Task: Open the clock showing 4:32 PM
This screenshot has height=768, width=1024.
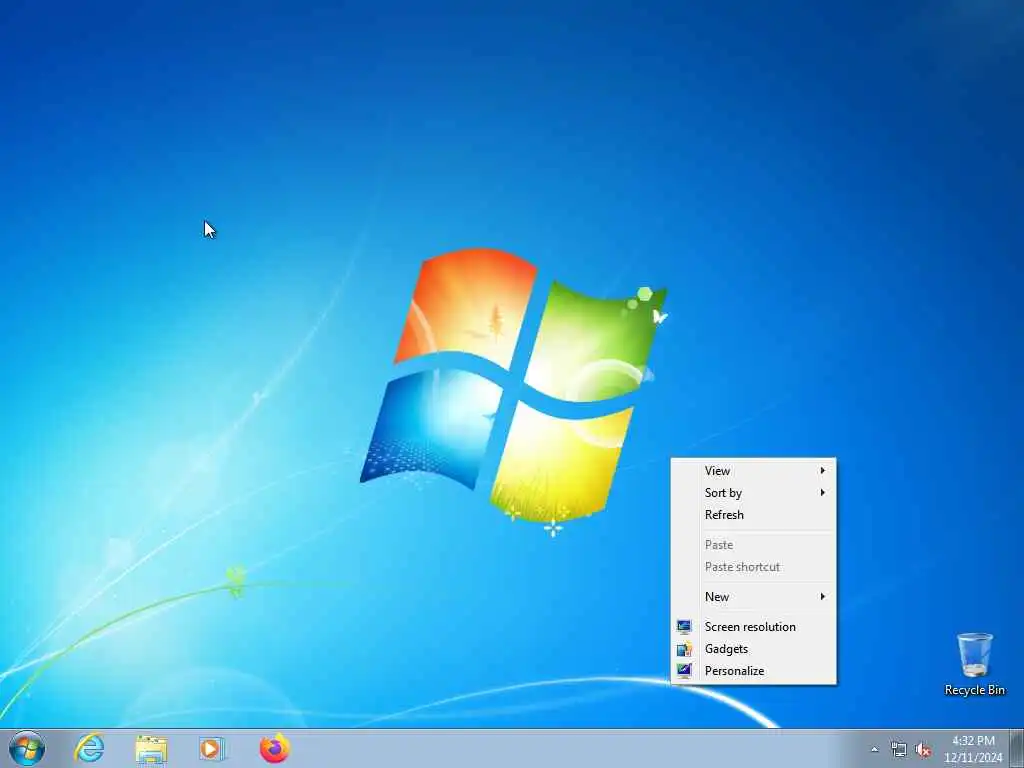Action: tap(973, 749)
